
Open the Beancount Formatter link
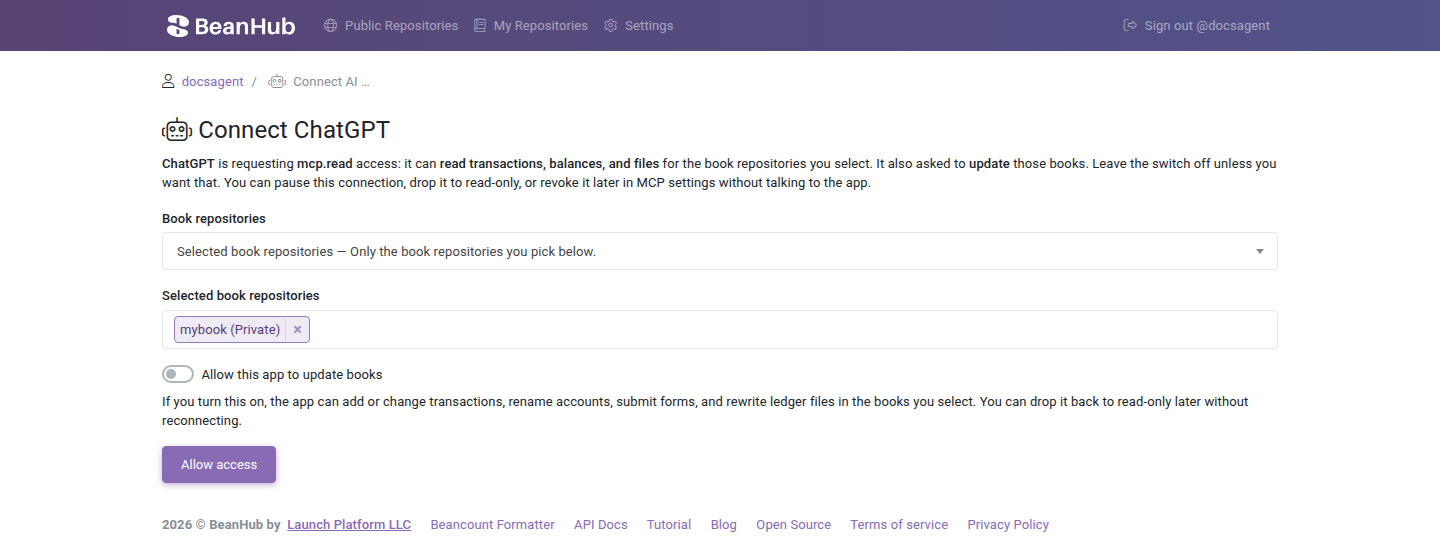tap(492, 525)
